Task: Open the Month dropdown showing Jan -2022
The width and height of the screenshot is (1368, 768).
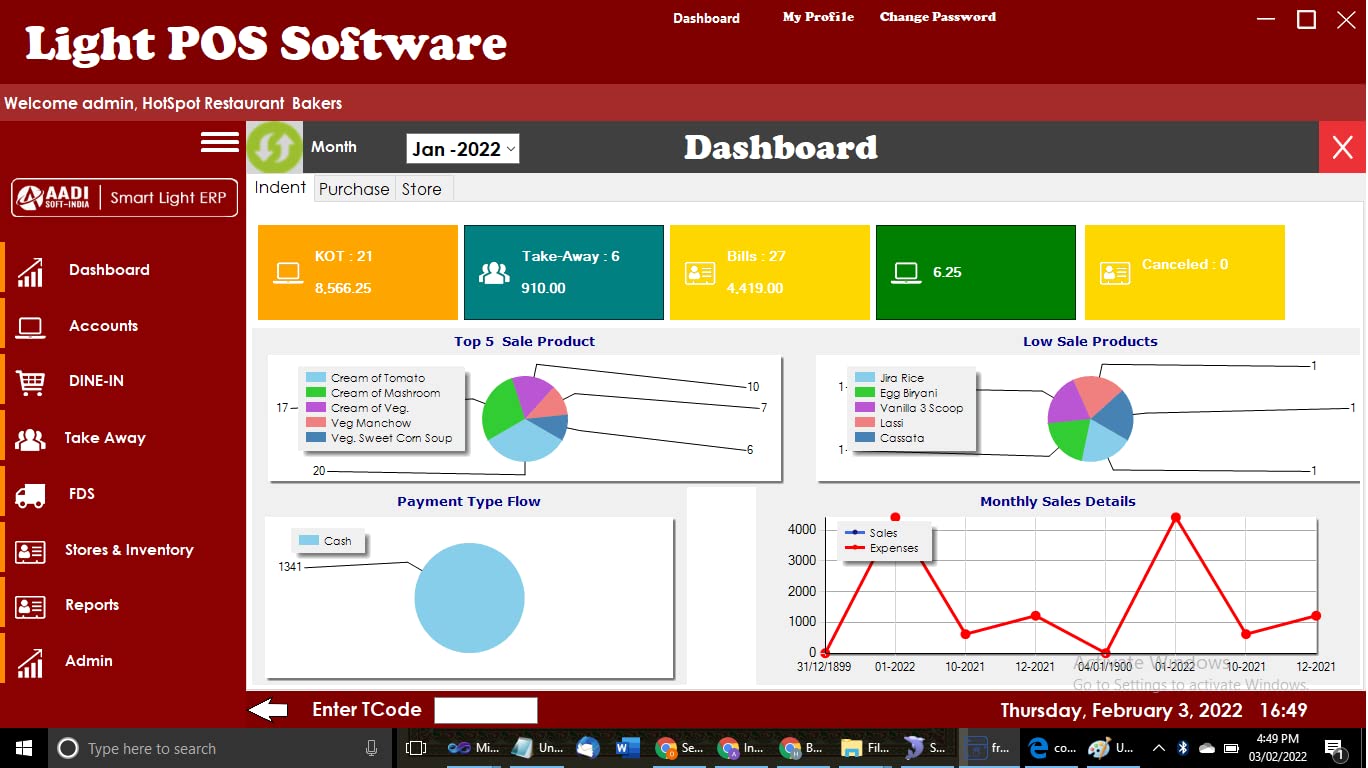Action: [463, 149]
